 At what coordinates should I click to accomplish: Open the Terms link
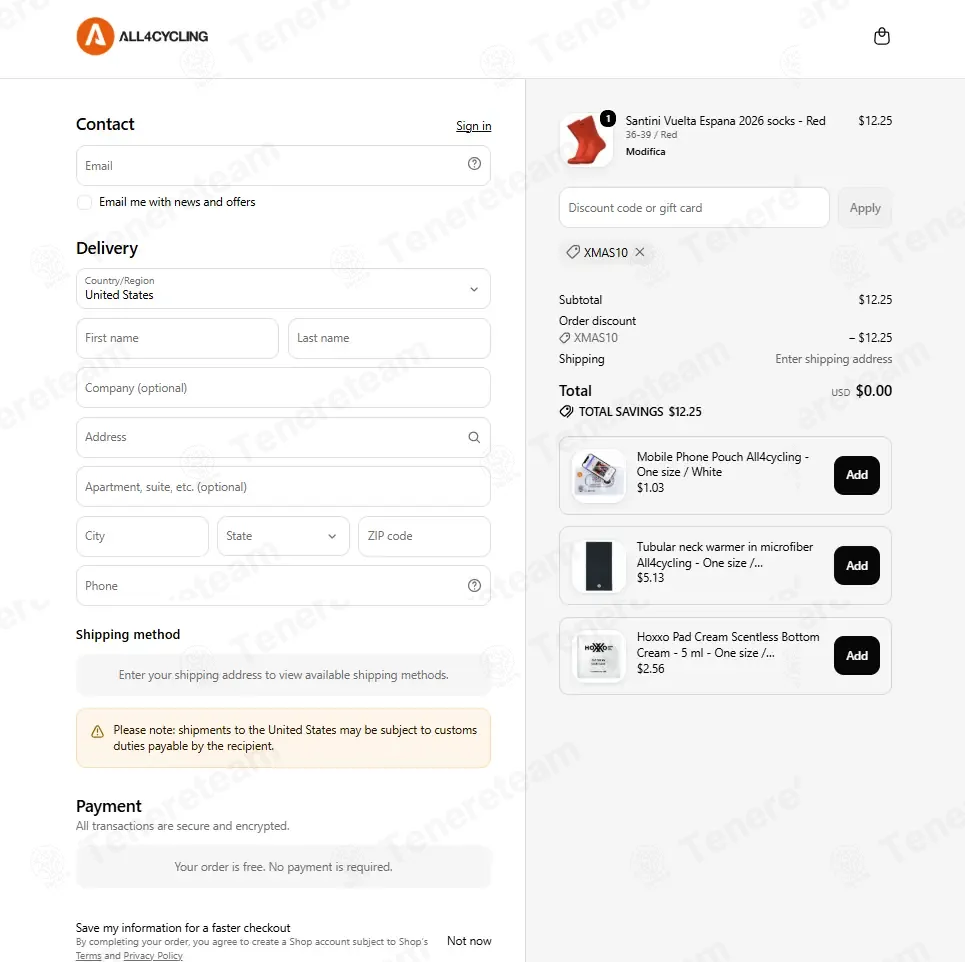click(x=89, y=956)
